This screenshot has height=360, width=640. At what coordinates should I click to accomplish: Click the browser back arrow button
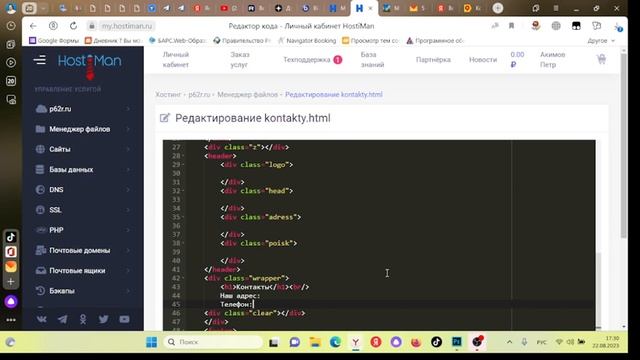tap(33, 26)
